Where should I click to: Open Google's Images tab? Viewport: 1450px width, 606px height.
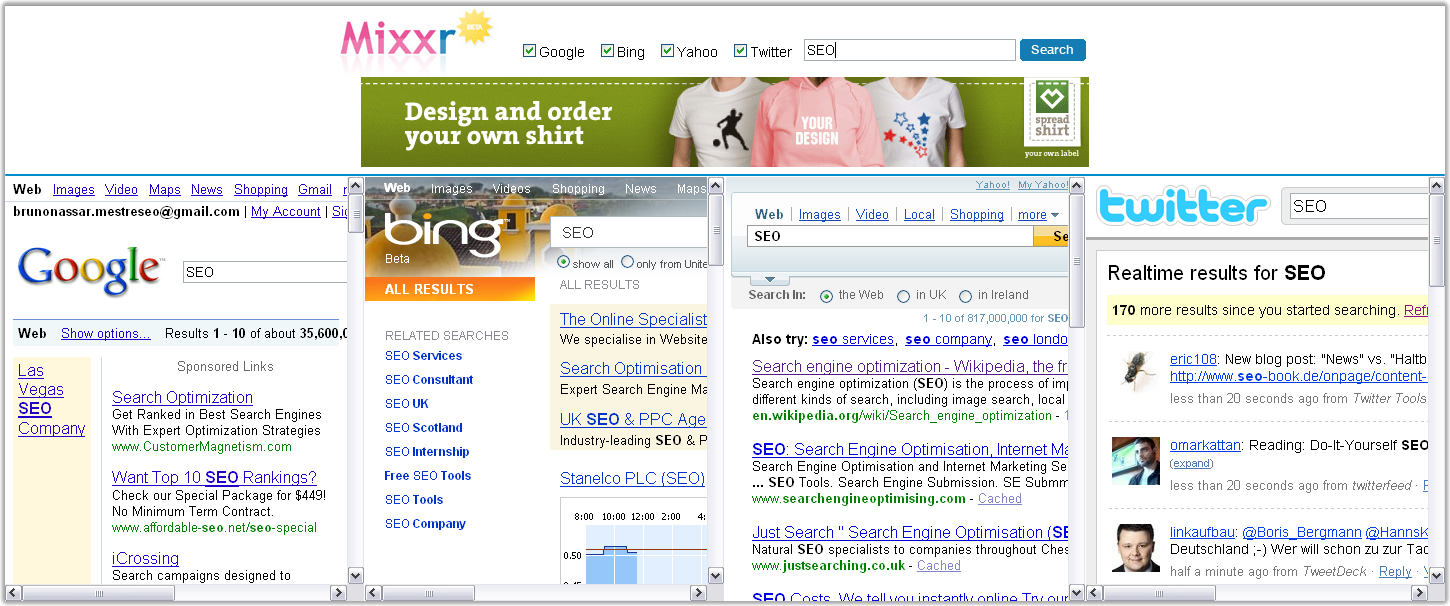[x=73, y=190]
